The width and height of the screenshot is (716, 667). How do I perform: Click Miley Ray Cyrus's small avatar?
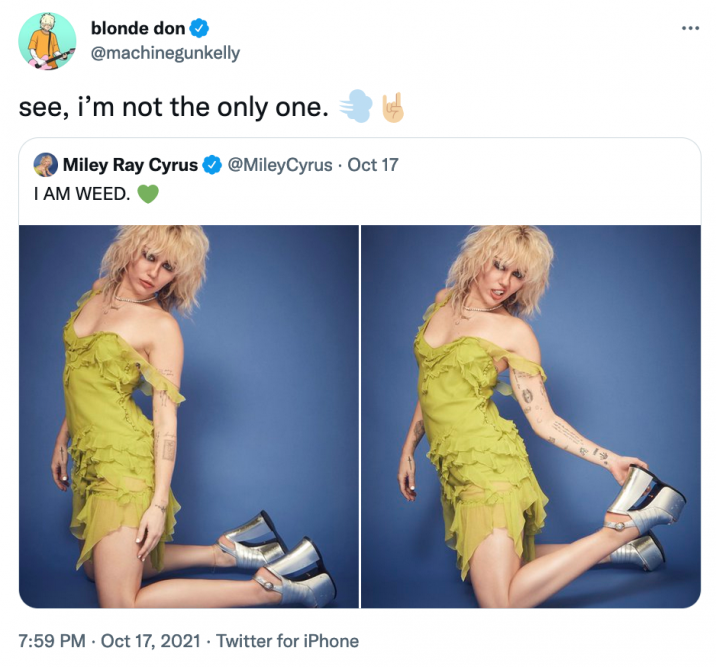tap(45, 165)
